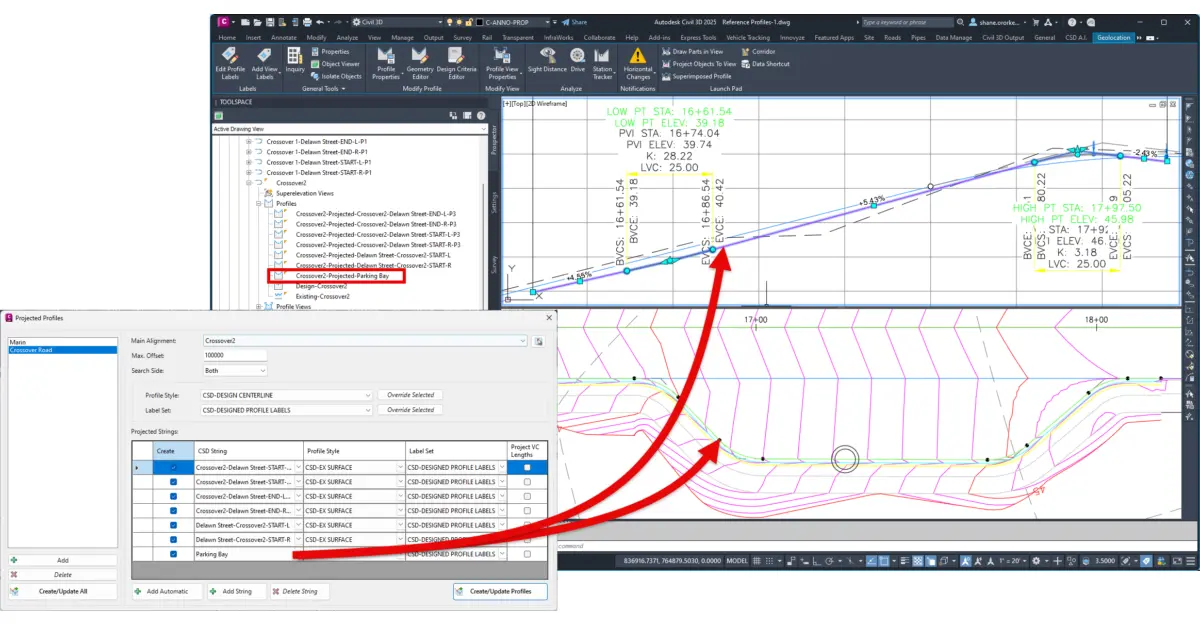Click the Horizontal Changes warning icon

coord(638,56)
